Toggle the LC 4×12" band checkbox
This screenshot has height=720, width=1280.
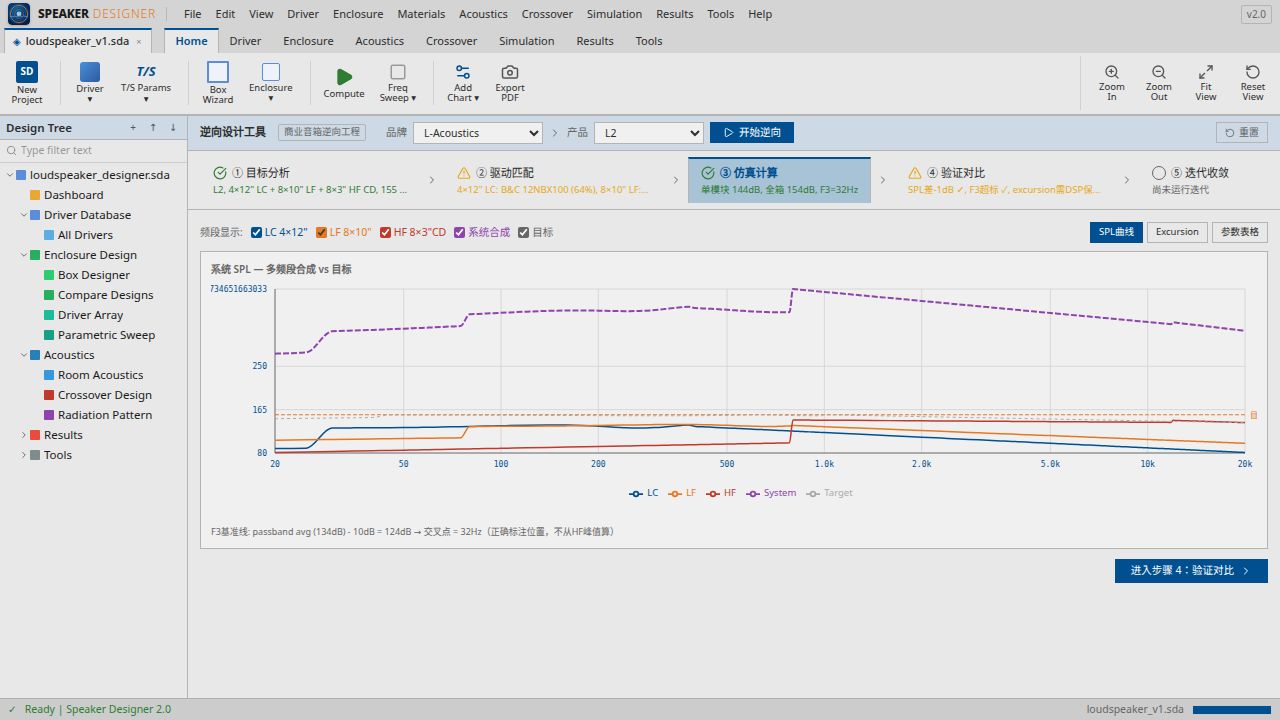[x=257, y=232]
